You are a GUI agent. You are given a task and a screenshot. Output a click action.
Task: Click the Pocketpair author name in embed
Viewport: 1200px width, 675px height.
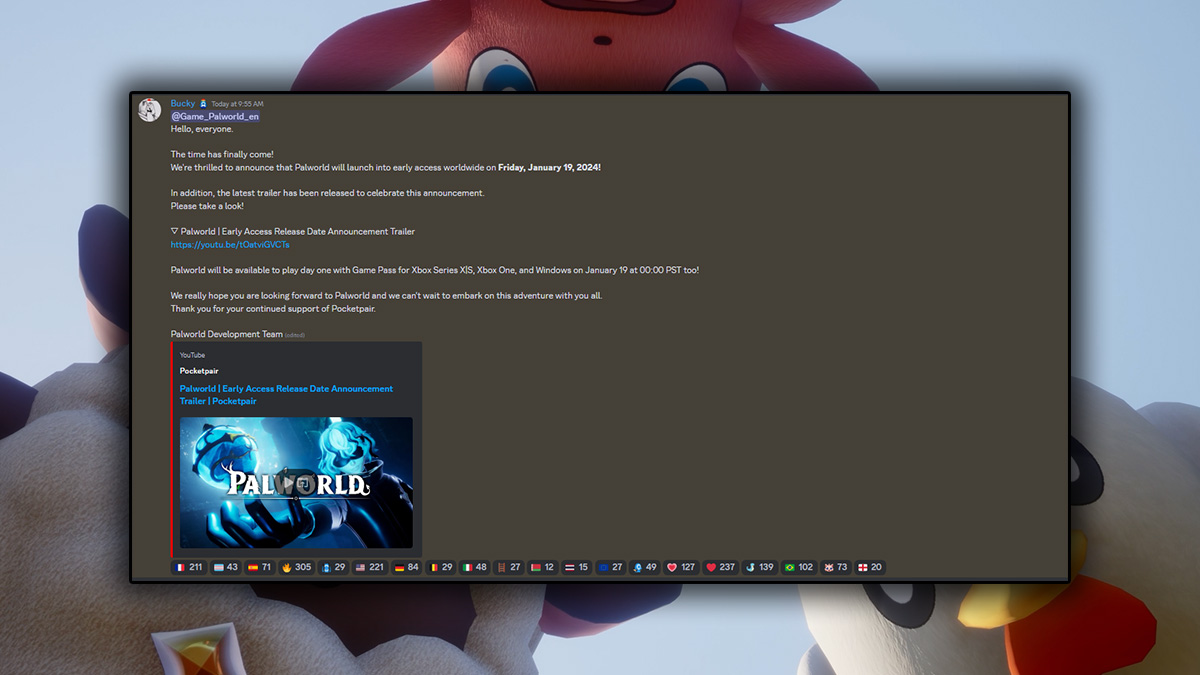click(x=199, y=371)
